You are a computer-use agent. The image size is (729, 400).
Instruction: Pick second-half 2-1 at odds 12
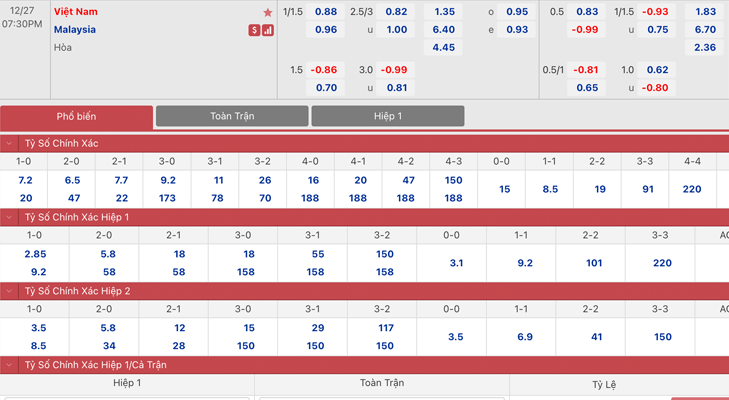click(179, 328)
